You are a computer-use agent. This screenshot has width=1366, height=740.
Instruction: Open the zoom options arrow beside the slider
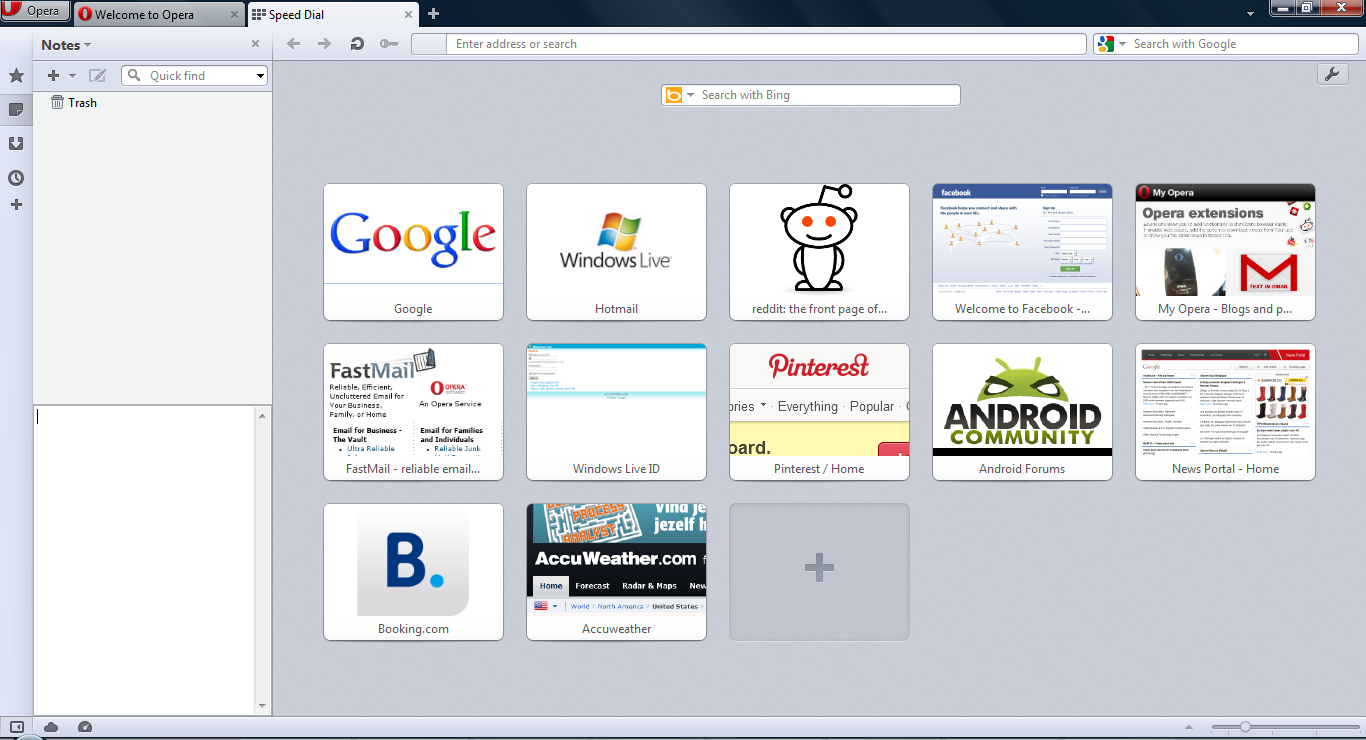[x=1189, y=727]
